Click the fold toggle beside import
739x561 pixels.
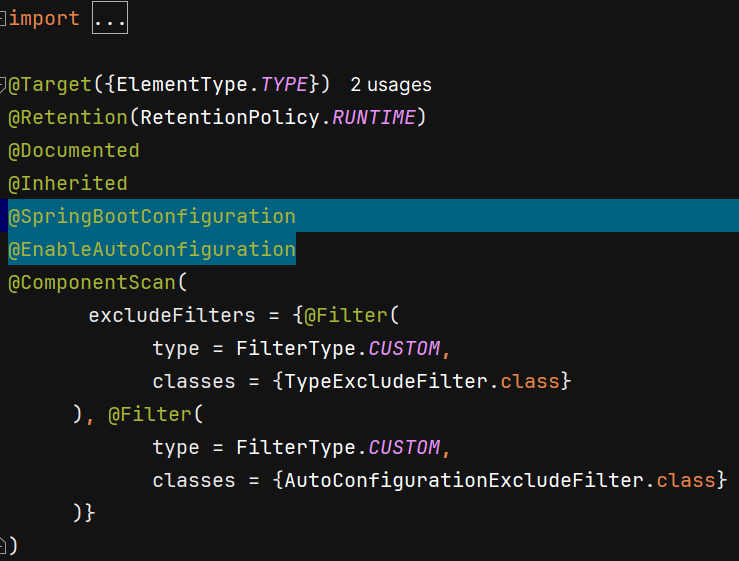coord(2,18)
